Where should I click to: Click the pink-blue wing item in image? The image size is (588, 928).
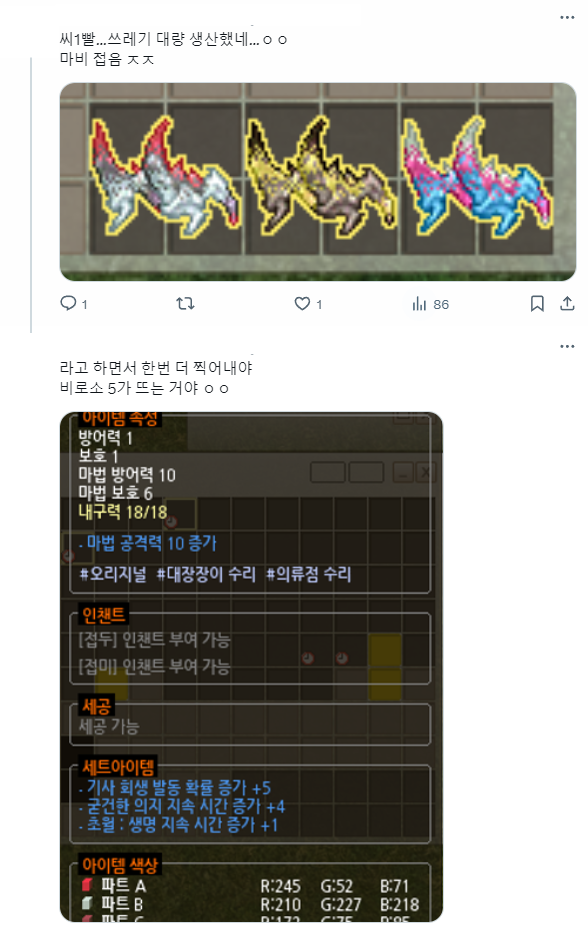point(477,176)
